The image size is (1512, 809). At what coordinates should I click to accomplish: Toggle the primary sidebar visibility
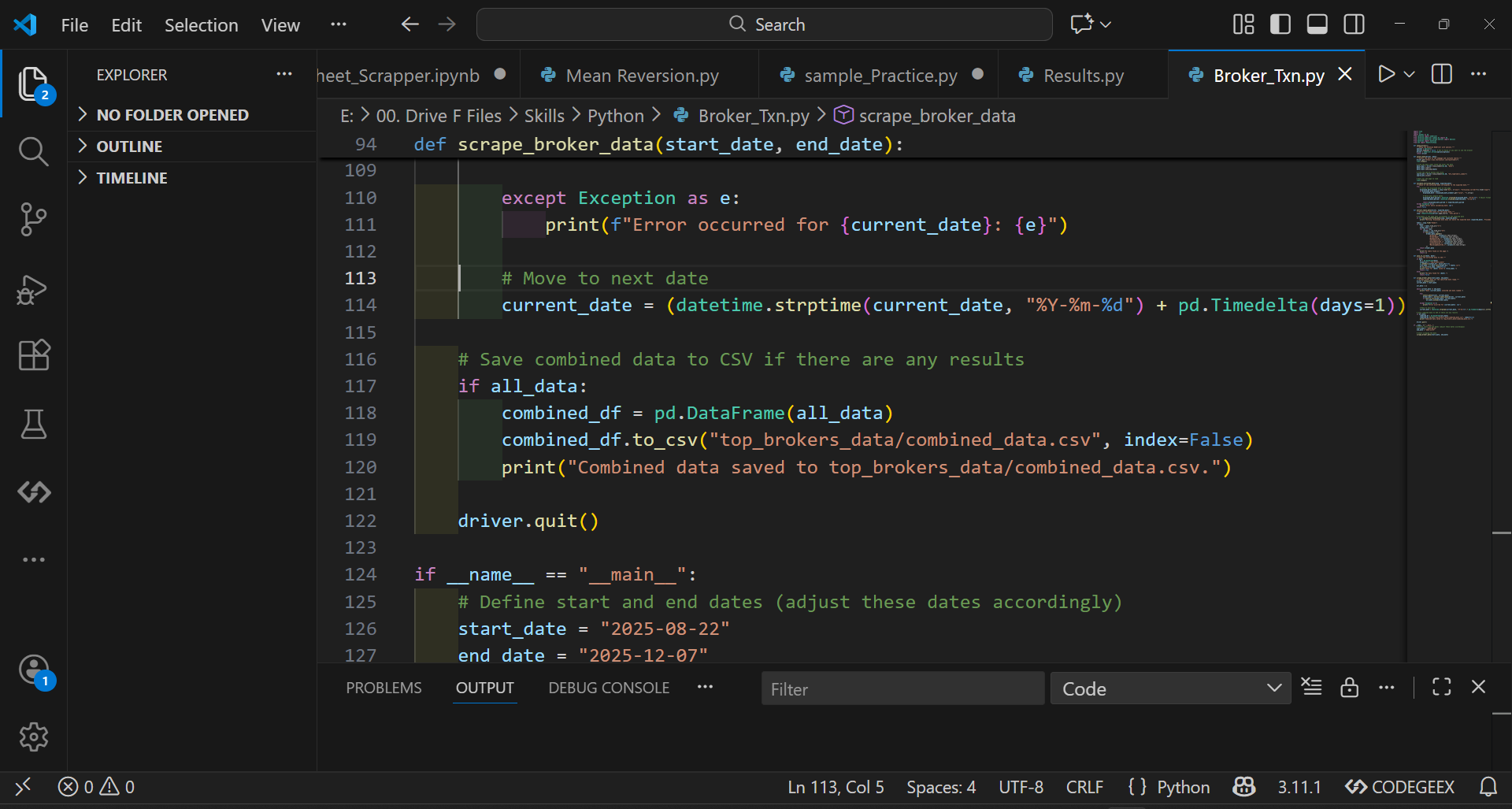click(1280, 24)
